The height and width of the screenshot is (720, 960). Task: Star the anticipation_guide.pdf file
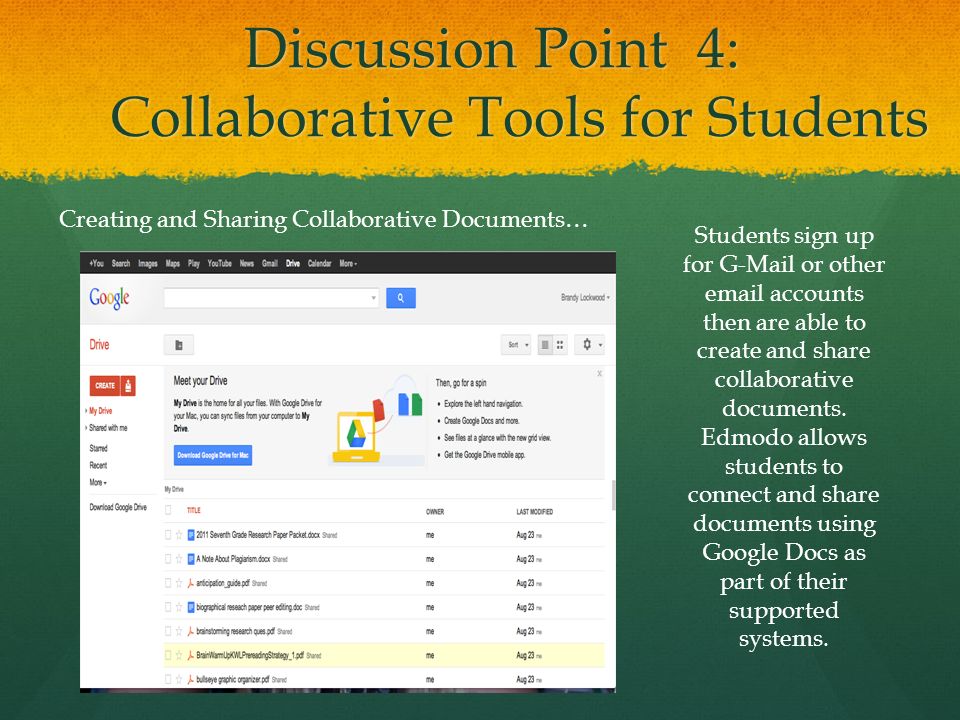pyautogui.click(x=179, y=583)
